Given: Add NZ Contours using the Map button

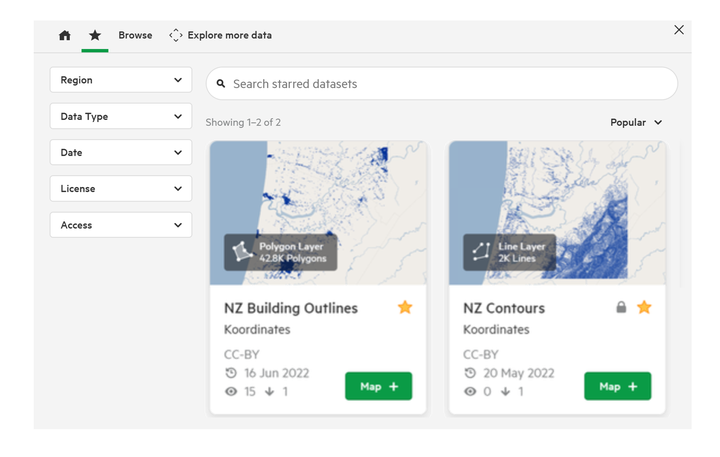Looking at the screenshot, I should (x=618, y=386).
